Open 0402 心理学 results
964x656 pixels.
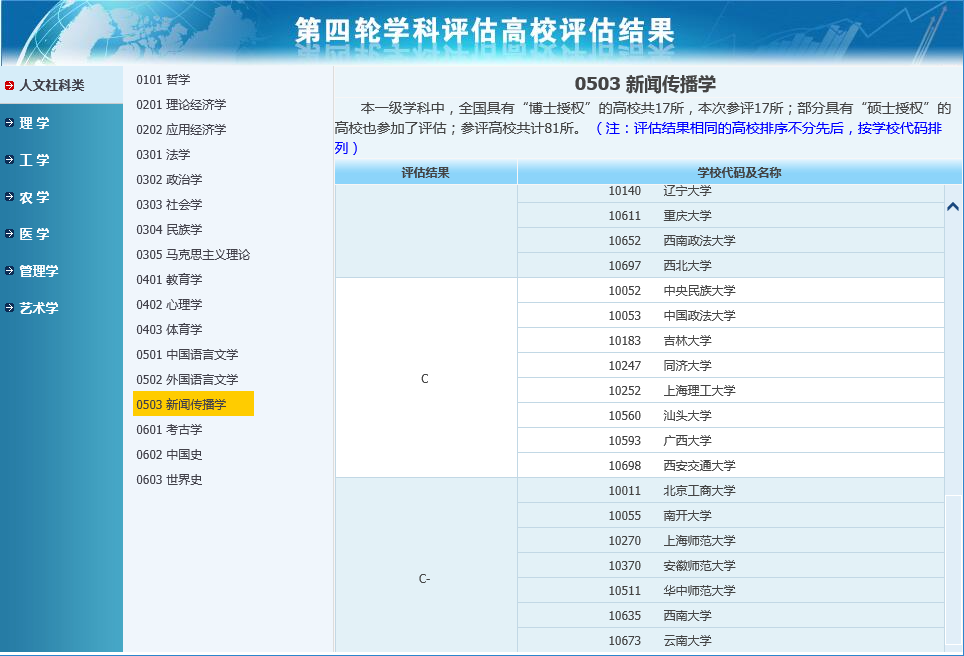pos(169,304)
